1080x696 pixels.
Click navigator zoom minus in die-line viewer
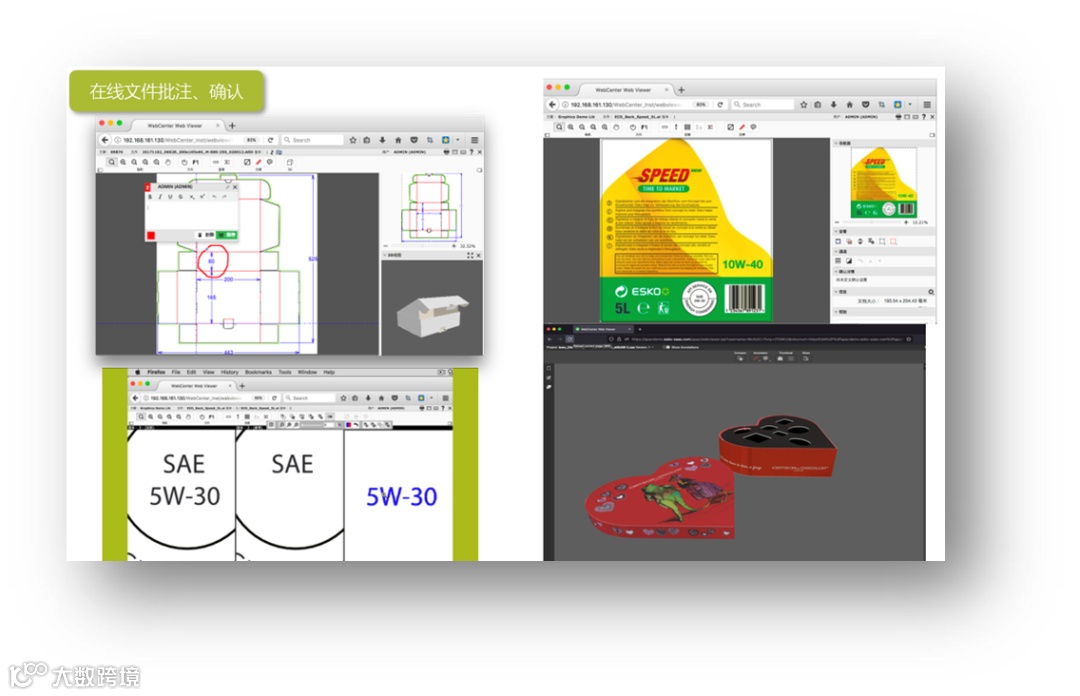pos(386,246)
